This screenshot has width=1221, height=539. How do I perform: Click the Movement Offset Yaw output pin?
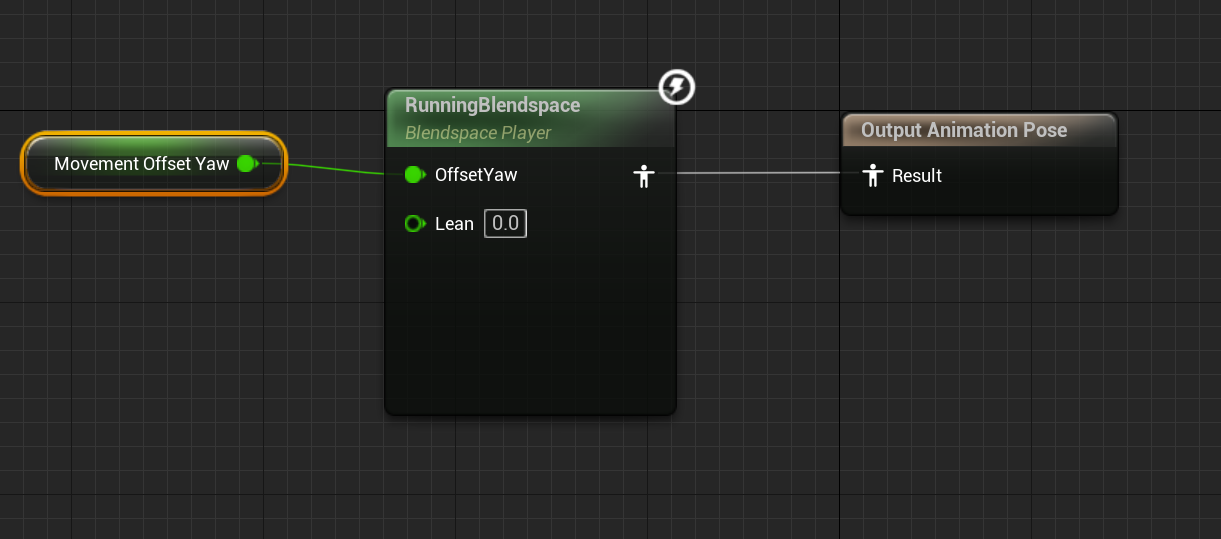click(248, 164)
